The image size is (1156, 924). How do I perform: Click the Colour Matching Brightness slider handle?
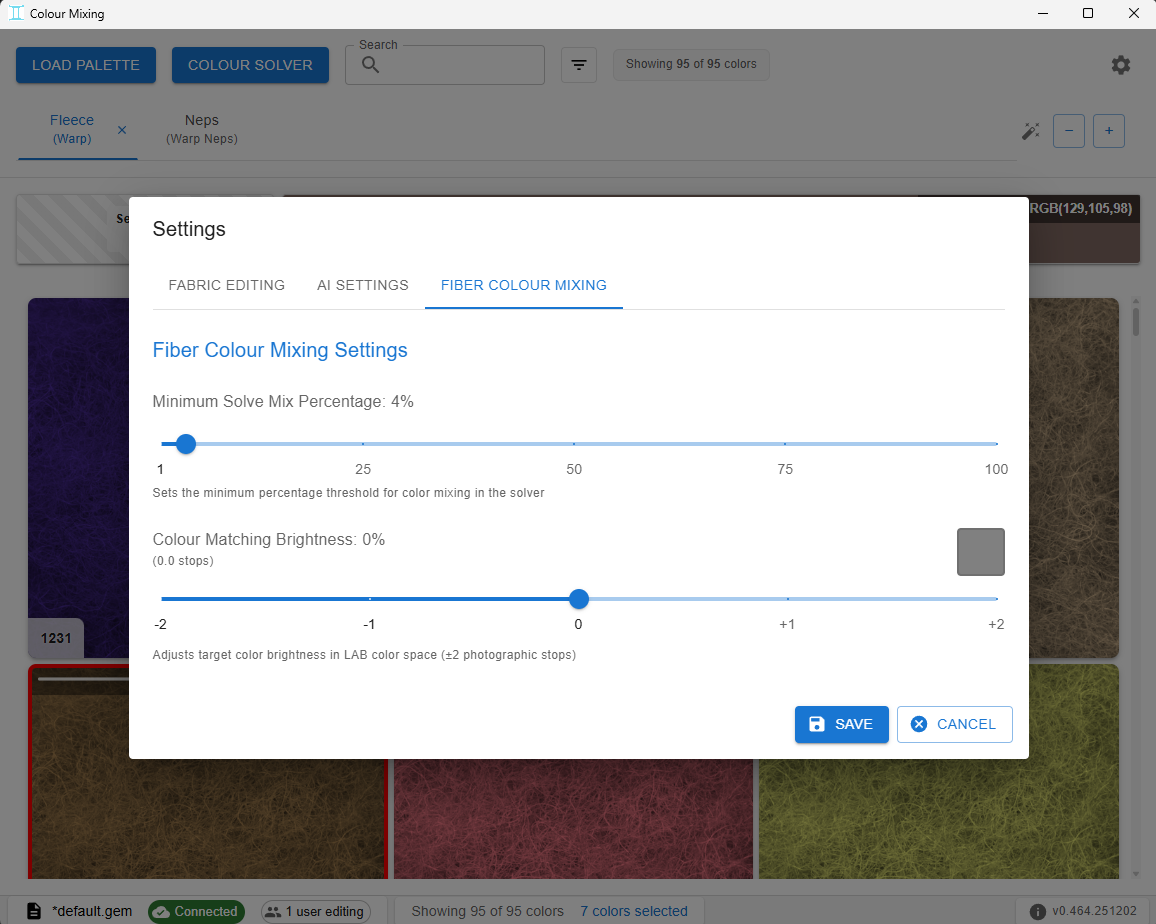(579, 599)
